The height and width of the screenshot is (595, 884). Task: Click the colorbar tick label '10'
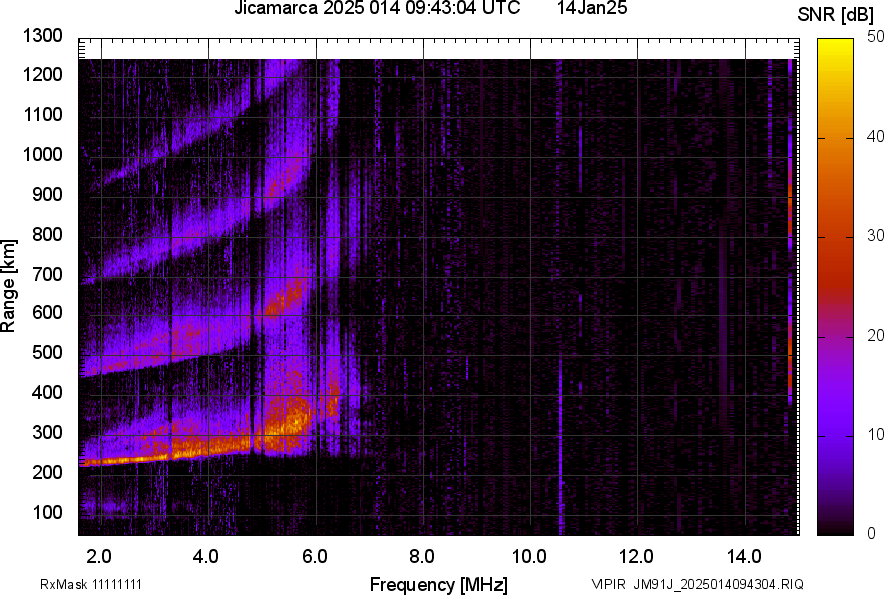(875, 434)
